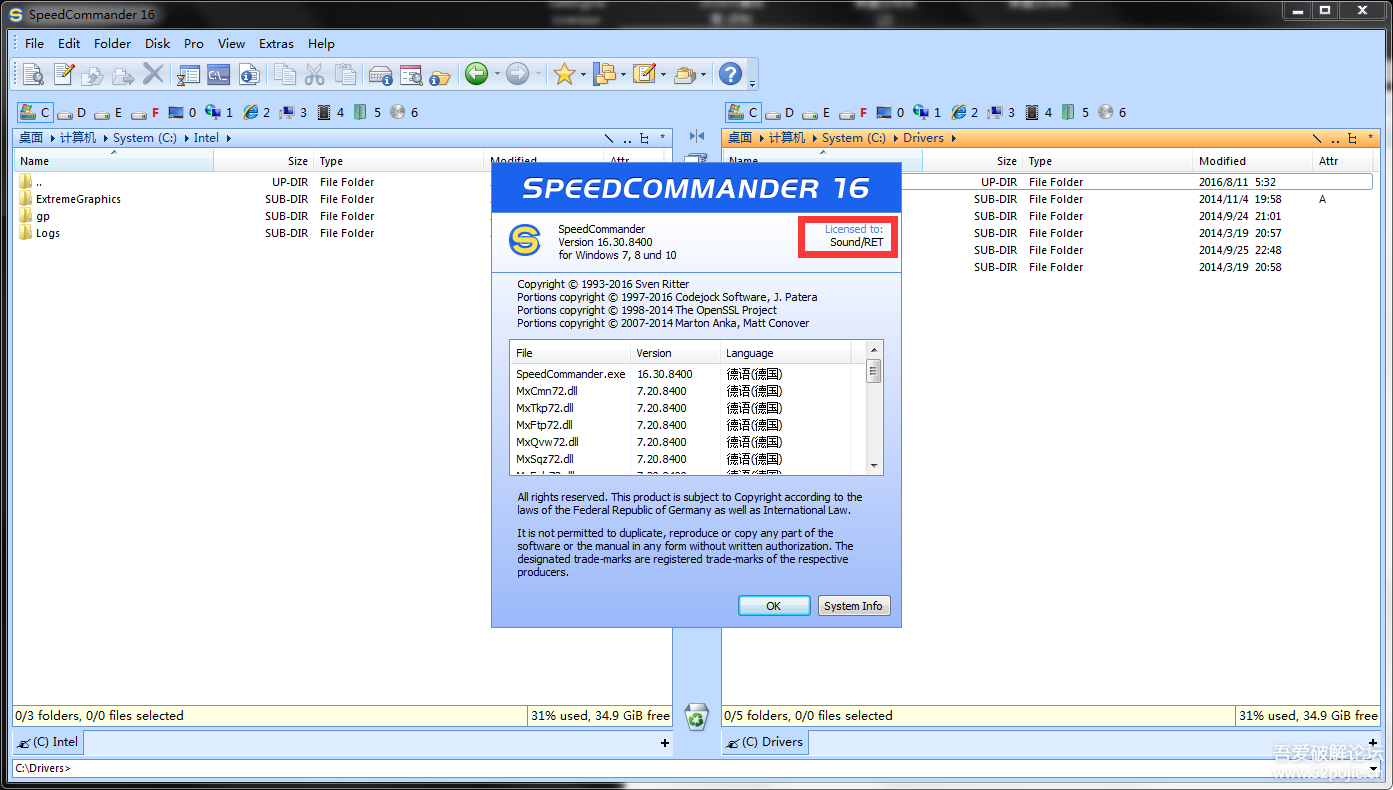This screenshot has width=1393, height=790.
Task: Click System (C:) in left breadcrumb
Action: coord(145,138)
